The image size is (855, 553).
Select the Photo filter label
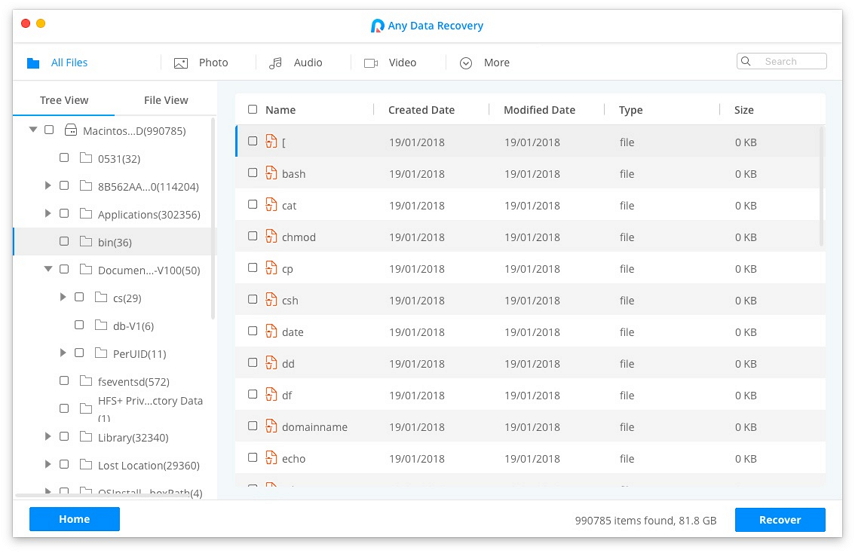coord(213,63)
